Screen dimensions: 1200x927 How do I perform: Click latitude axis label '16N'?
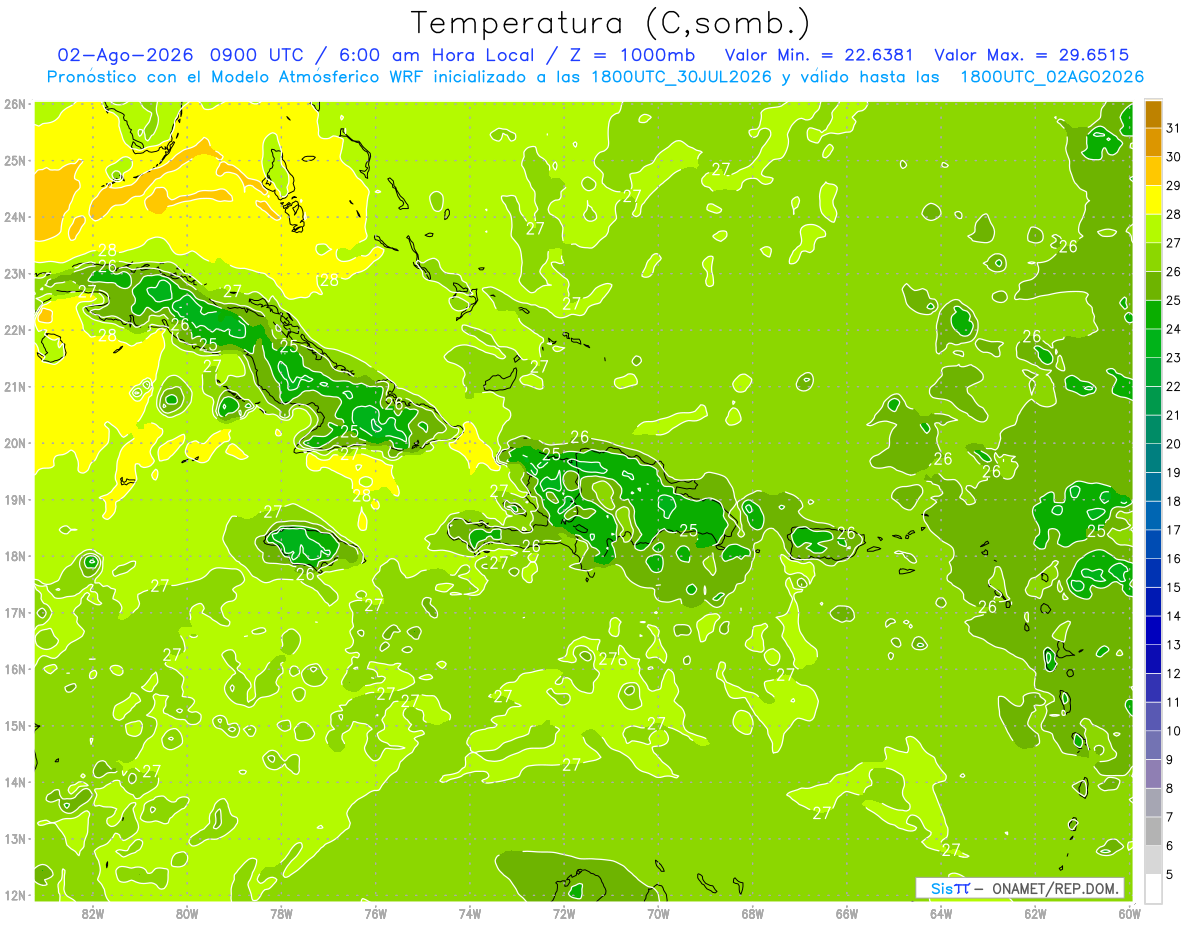coord(15,669)
